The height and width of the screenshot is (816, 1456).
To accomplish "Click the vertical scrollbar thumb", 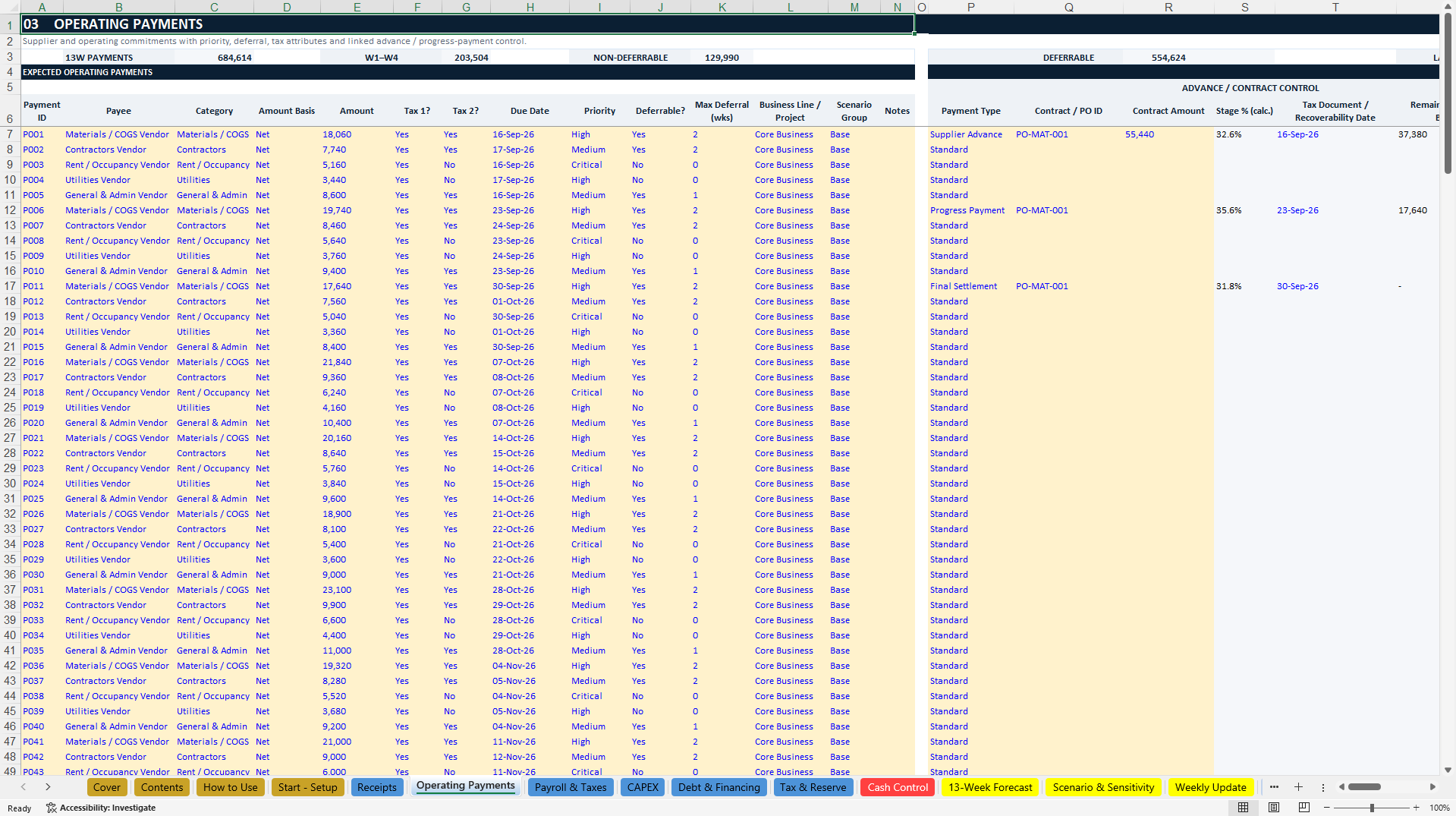I will tap(1448, 95).
